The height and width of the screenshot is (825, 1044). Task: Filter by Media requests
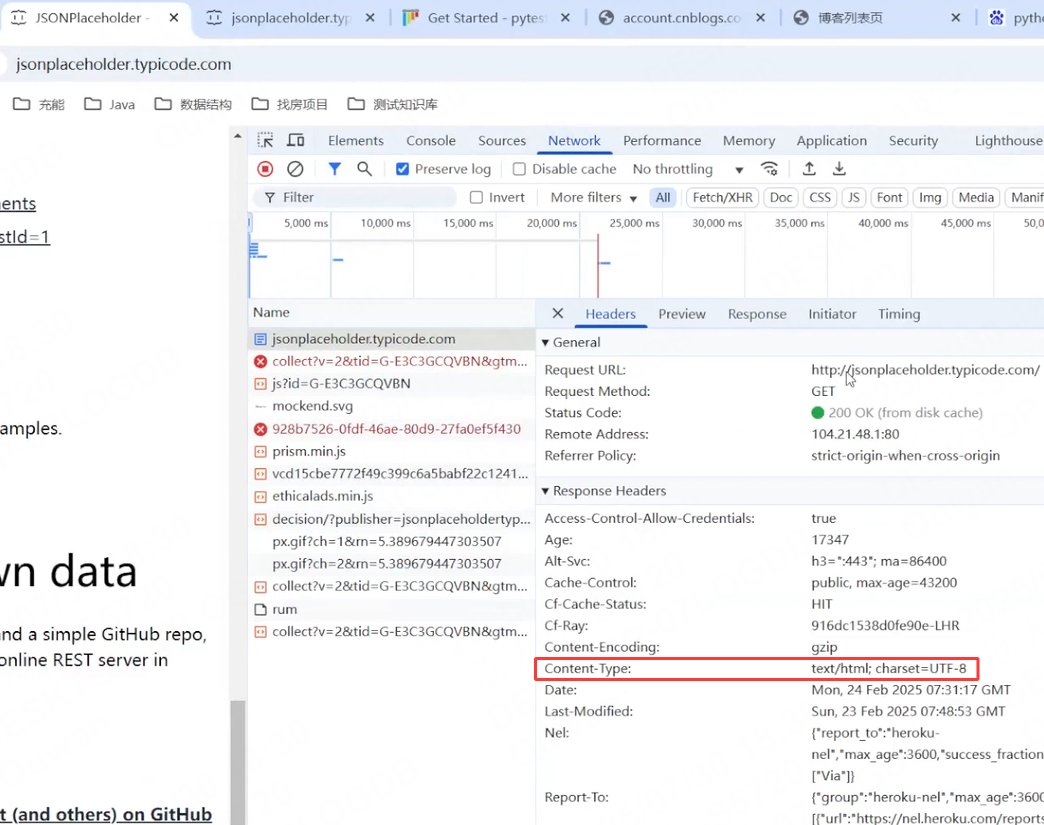click(976, 198)
